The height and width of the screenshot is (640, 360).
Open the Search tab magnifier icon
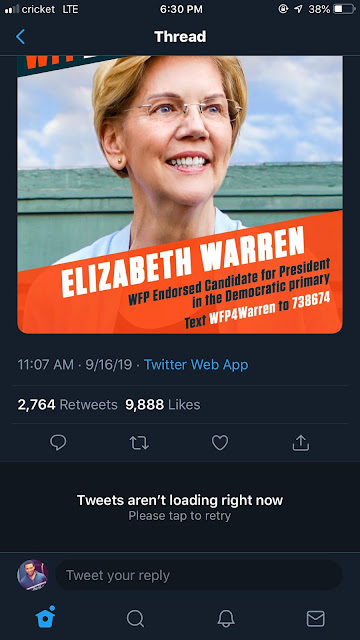coord(135,619)
